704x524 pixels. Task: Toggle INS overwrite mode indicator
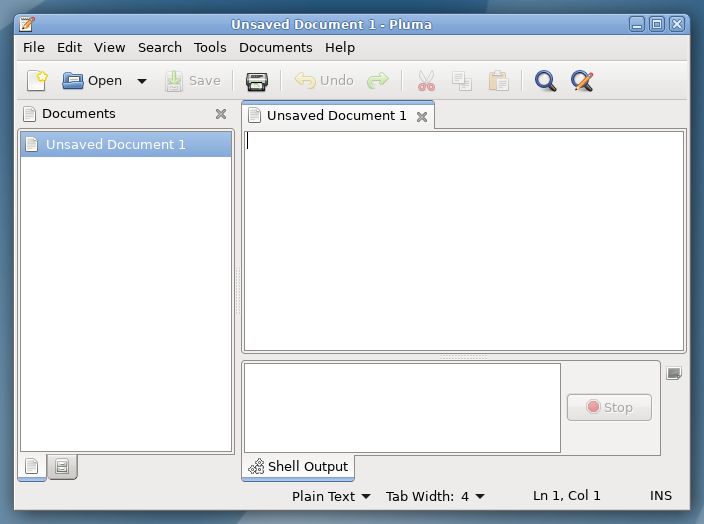click(660, 496)
